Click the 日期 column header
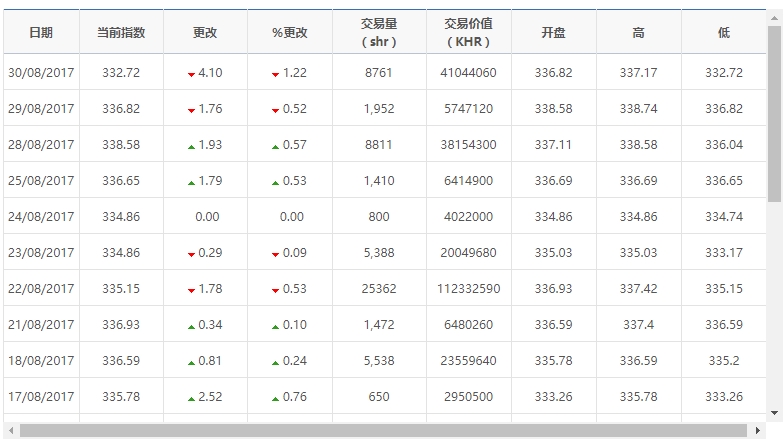 click(x=41, y=33)
